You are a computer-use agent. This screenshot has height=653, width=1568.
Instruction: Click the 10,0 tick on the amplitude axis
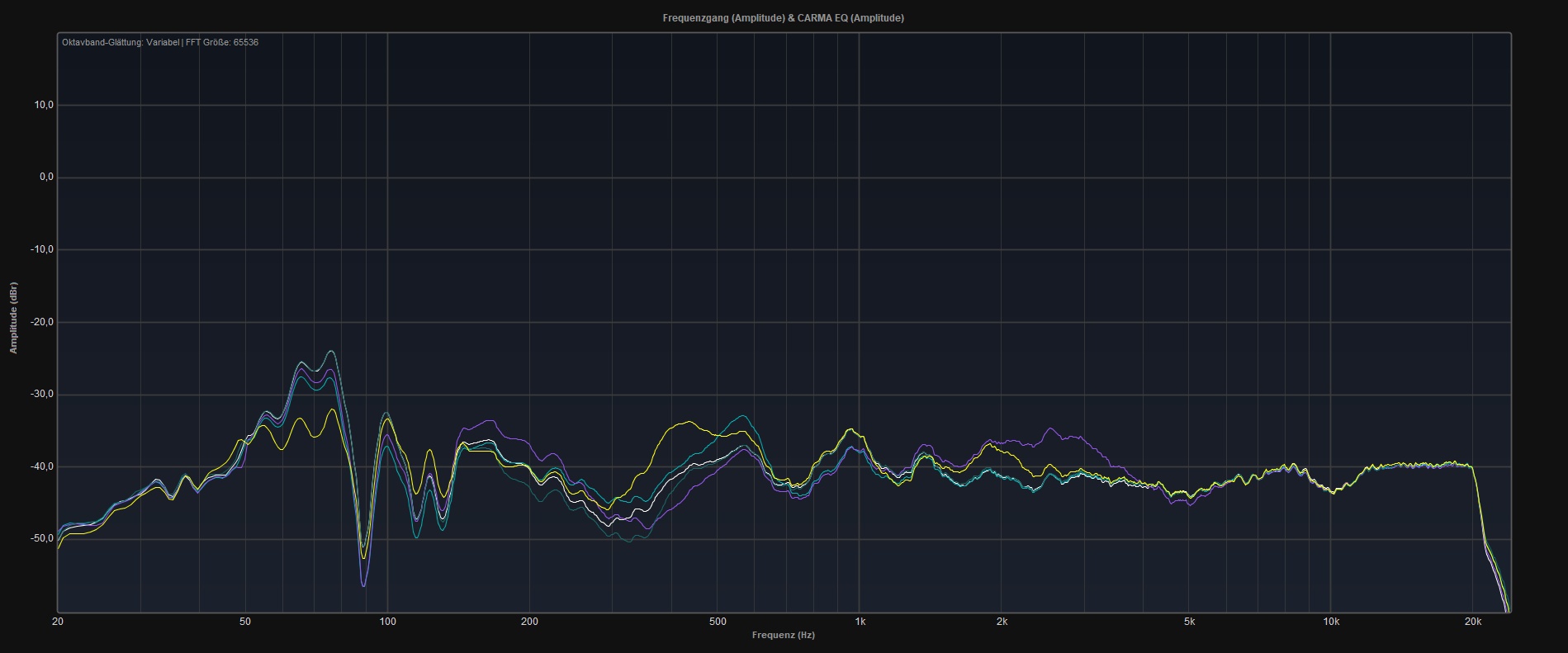coord(43,105)
